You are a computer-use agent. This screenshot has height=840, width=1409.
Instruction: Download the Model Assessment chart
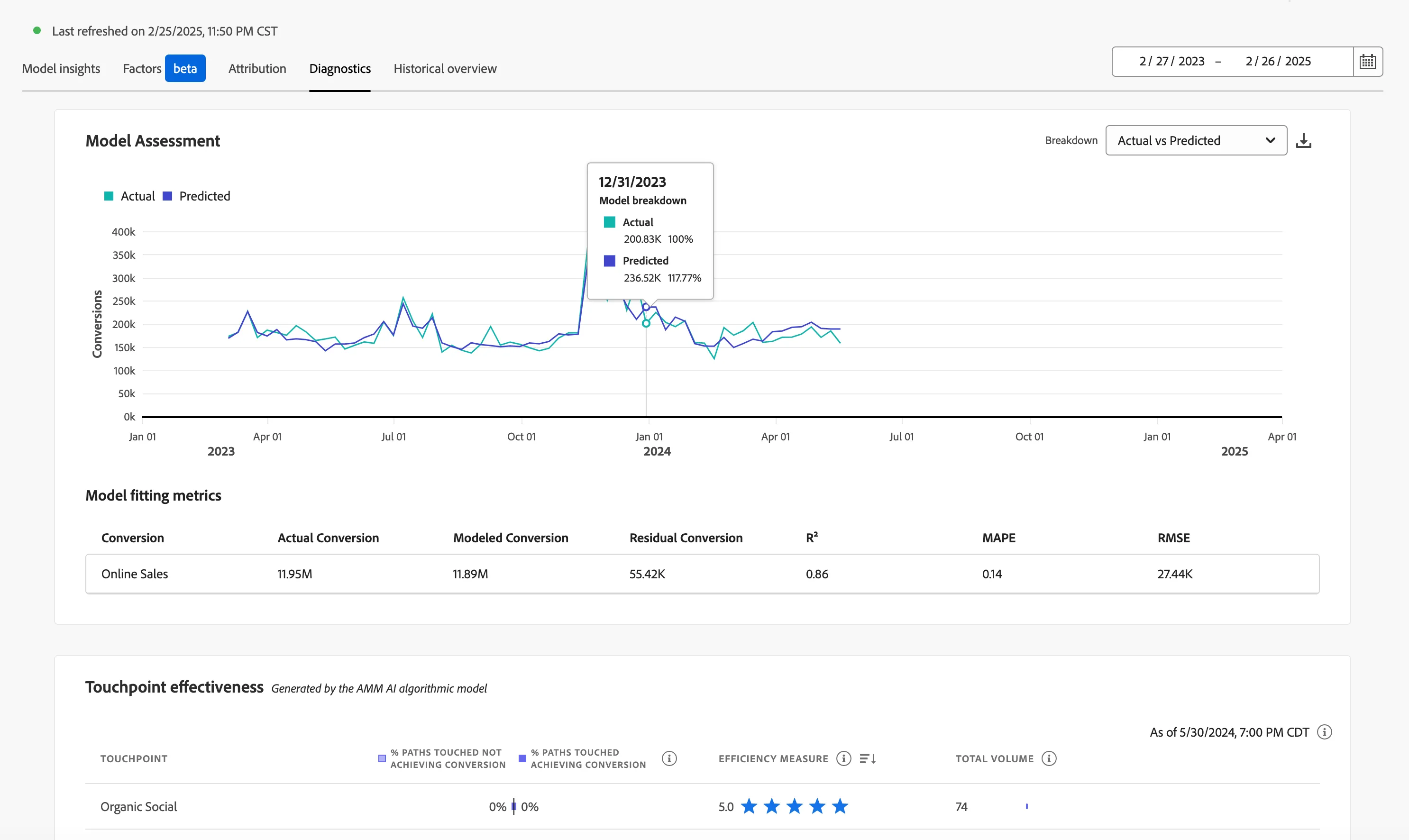point(1304,140)
